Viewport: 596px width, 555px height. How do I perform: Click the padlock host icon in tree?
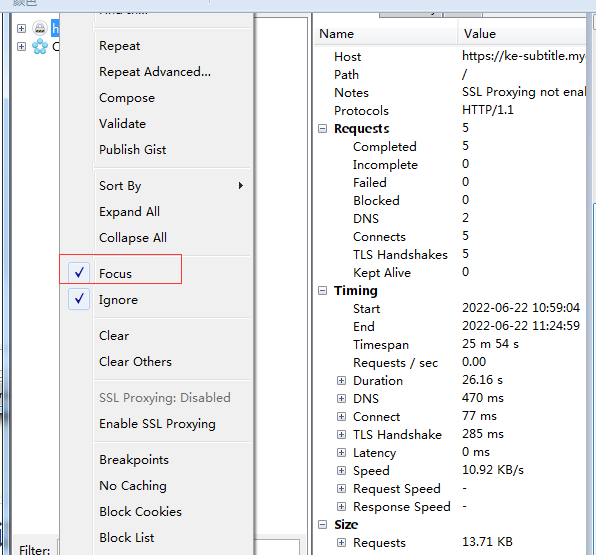pyautogui.click(x=40, y=28)
